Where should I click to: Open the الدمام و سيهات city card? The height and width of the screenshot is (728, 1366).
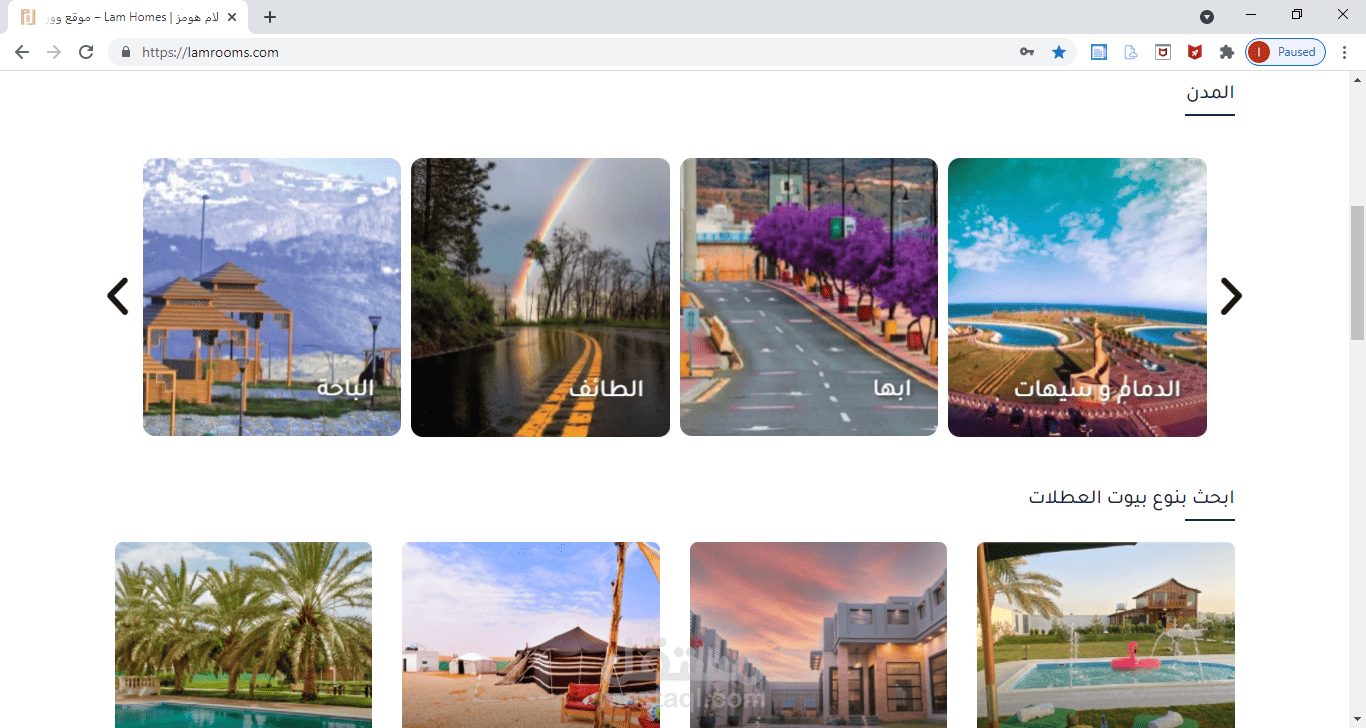pos(1077,297)
